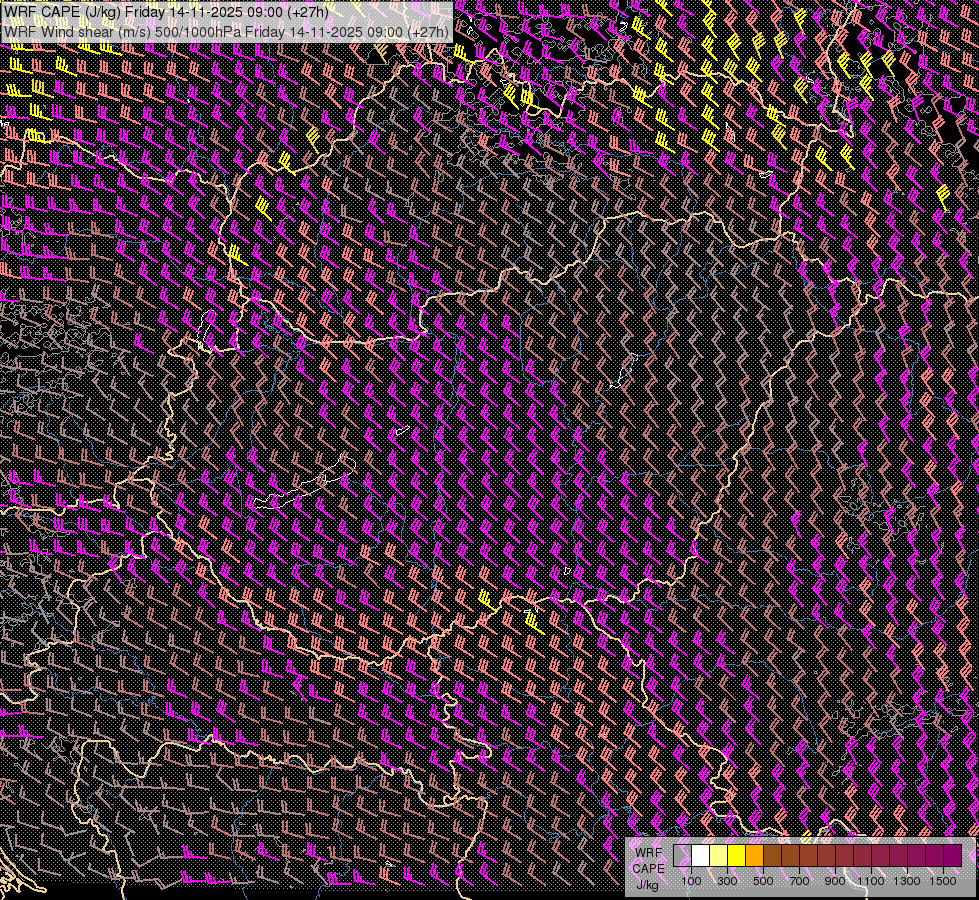Click the 100 label on the legend scale

click(691, 881)
